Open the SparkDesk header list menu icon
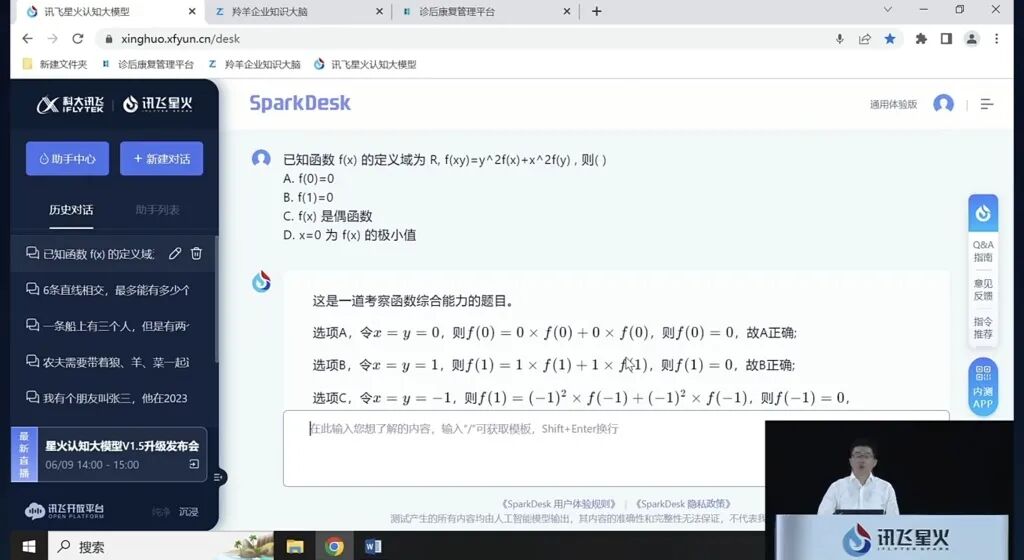Viewport: 1024px width, 560px height. tap(987, 104)
